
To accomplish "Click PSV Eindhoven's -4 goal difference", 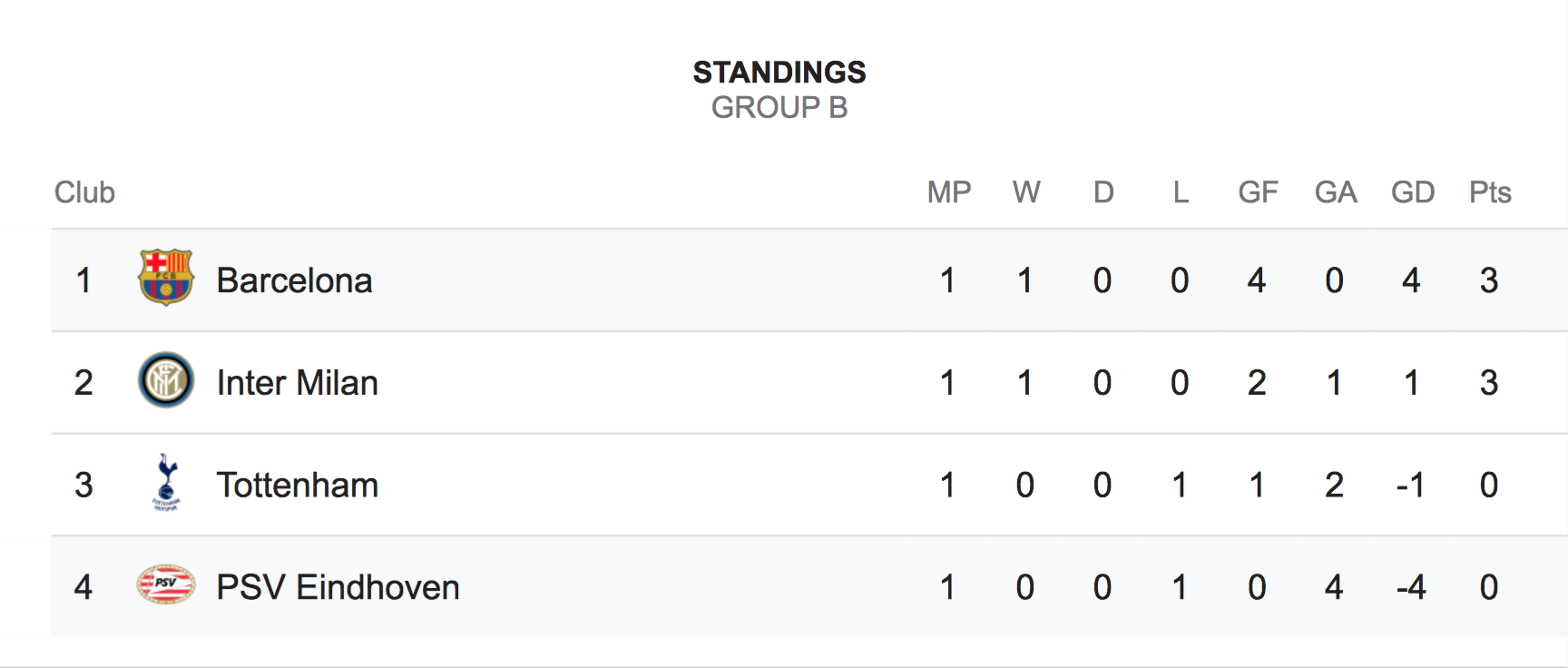I will pos(1411,587).
